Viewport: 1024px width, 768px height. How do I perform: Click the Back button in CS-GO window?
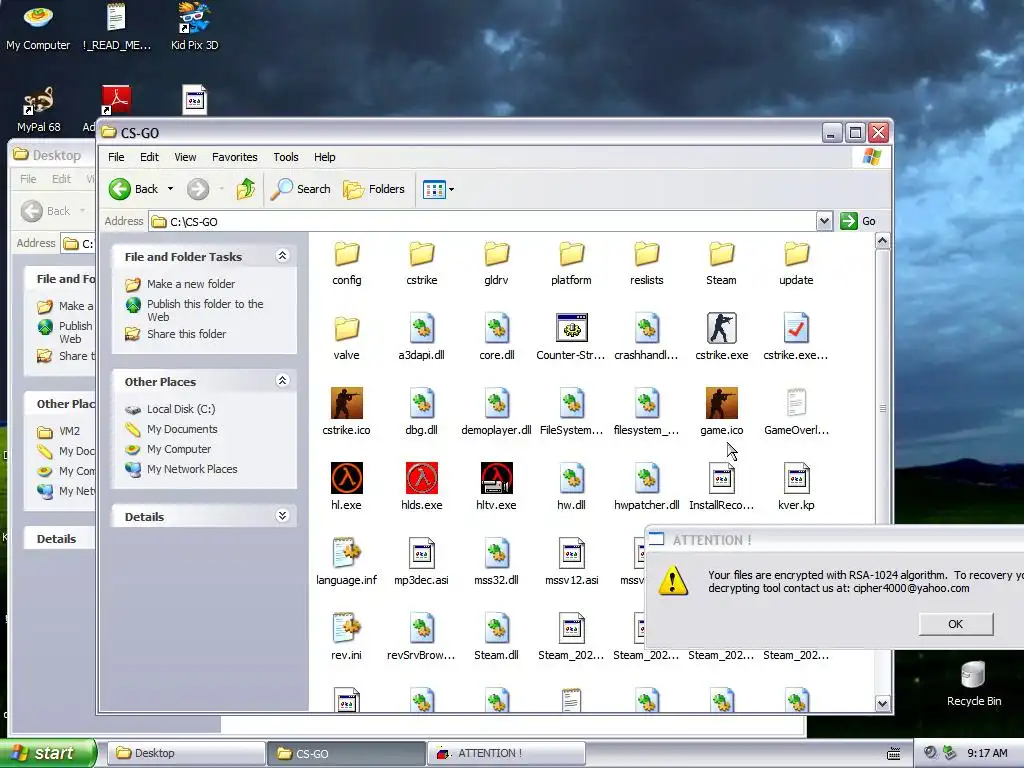pyautogui.click(x=134, y=189)
